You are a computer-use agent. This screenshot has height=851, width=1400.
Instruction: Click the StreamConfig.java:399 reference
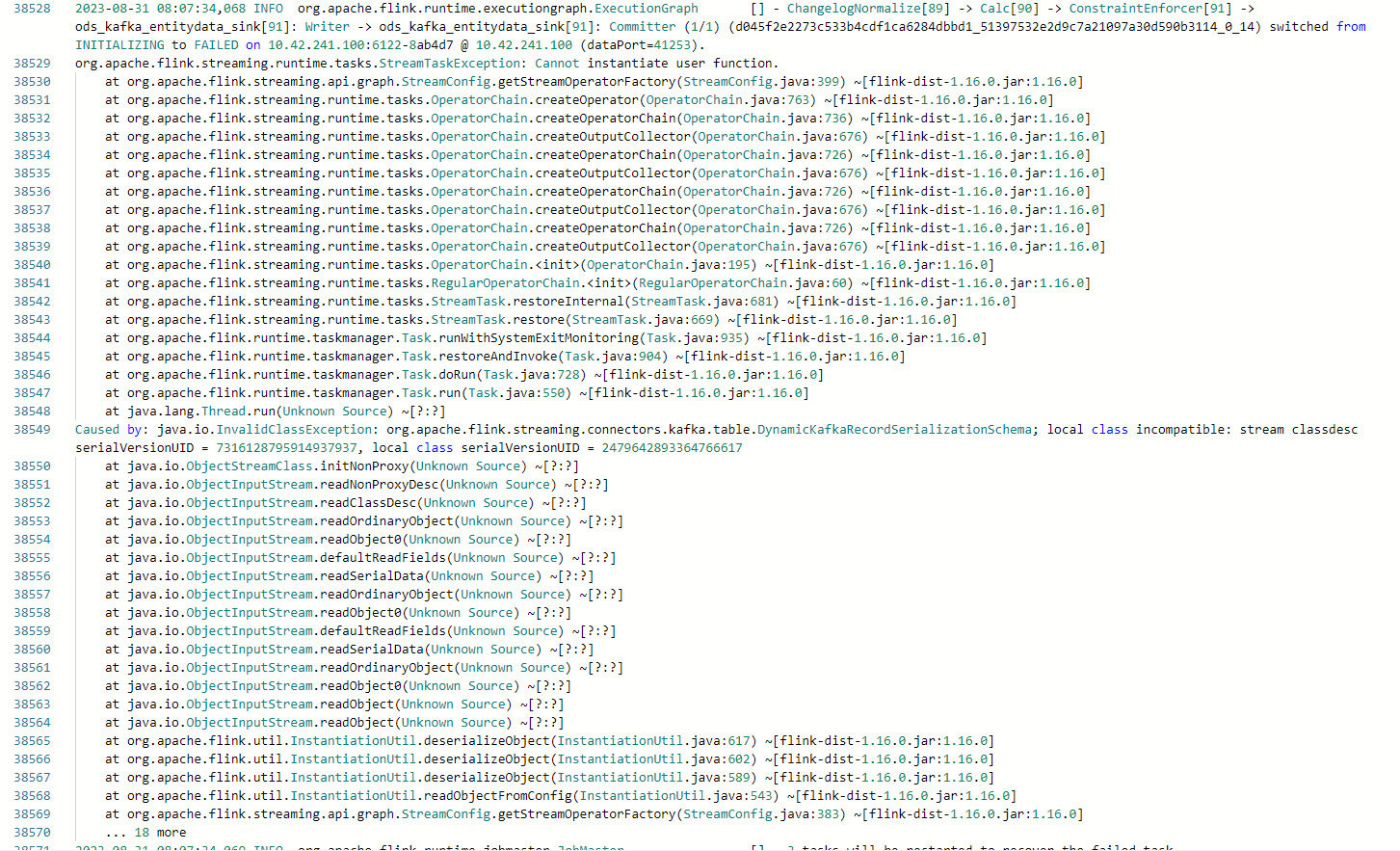coord(761,82)
